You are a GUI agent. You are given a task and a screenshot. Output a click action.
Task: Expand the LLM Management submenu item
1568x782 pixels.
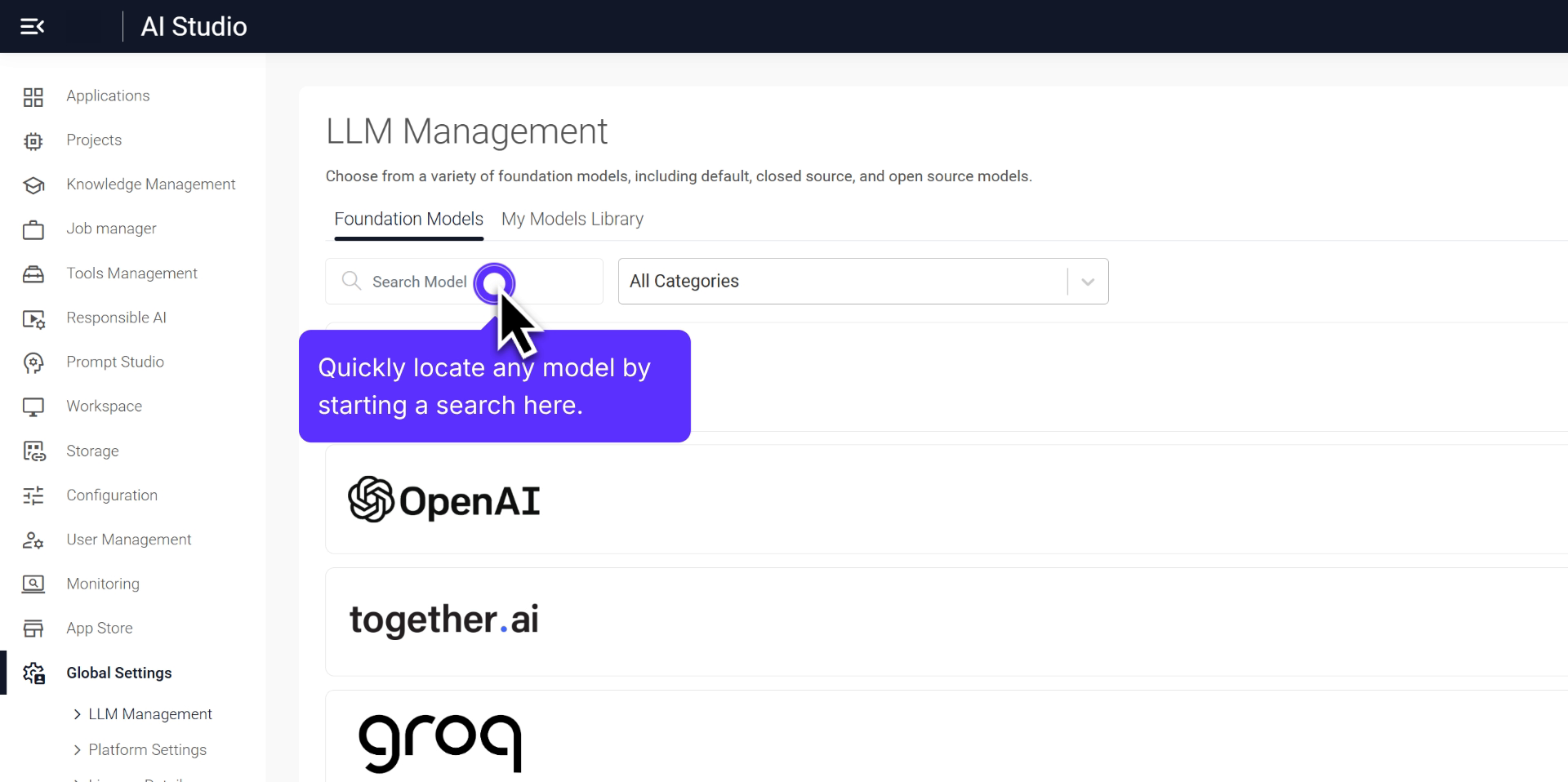[x=149, y=714]
